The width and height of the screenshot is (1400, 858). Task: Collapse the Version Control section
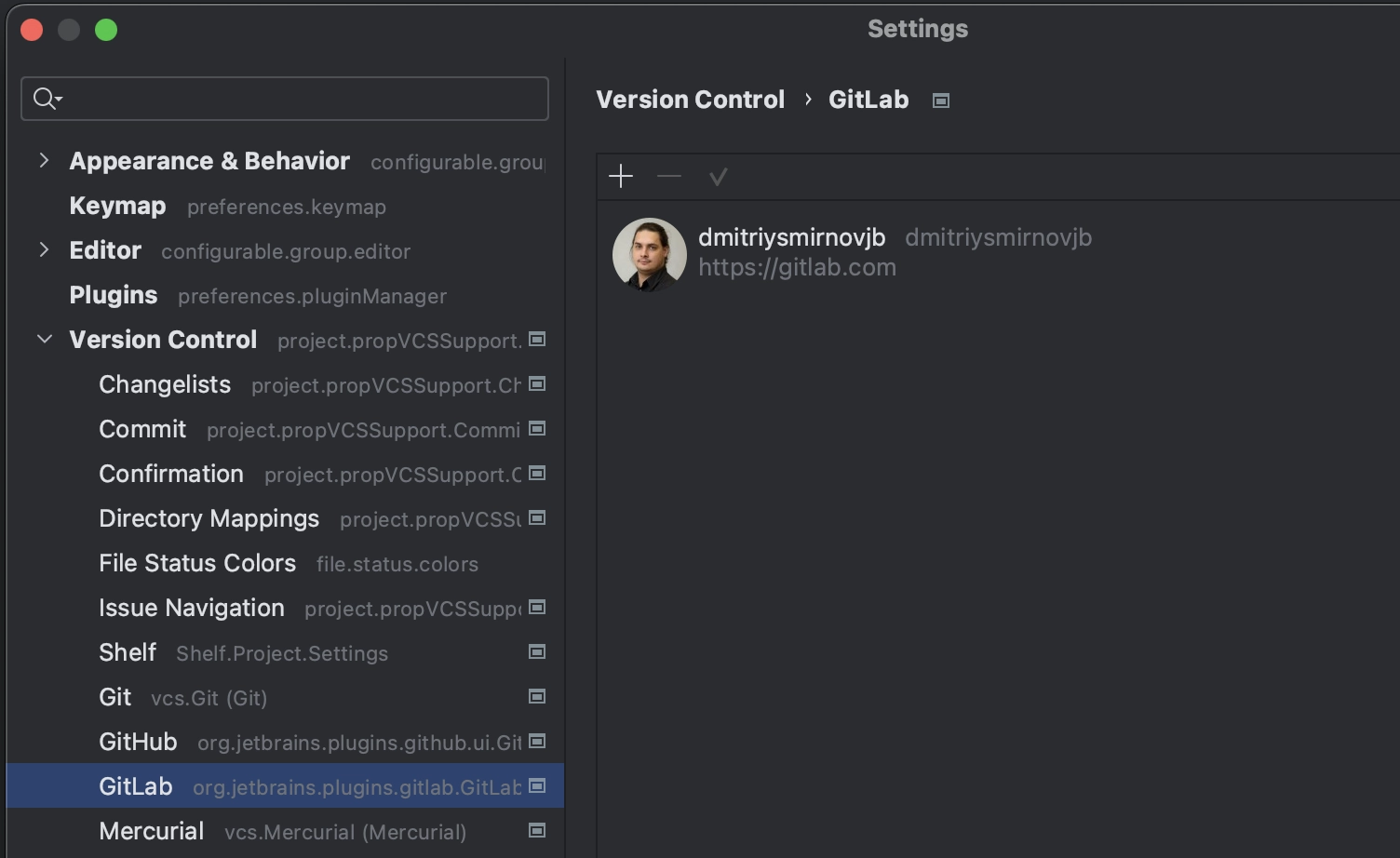44,339
